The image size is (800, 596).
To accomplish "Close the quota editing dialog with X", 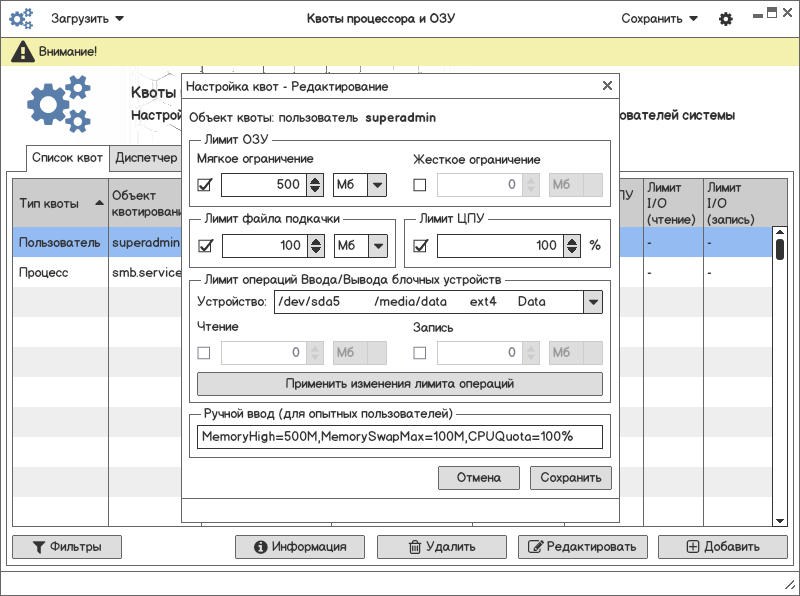I will pos(606,87).
